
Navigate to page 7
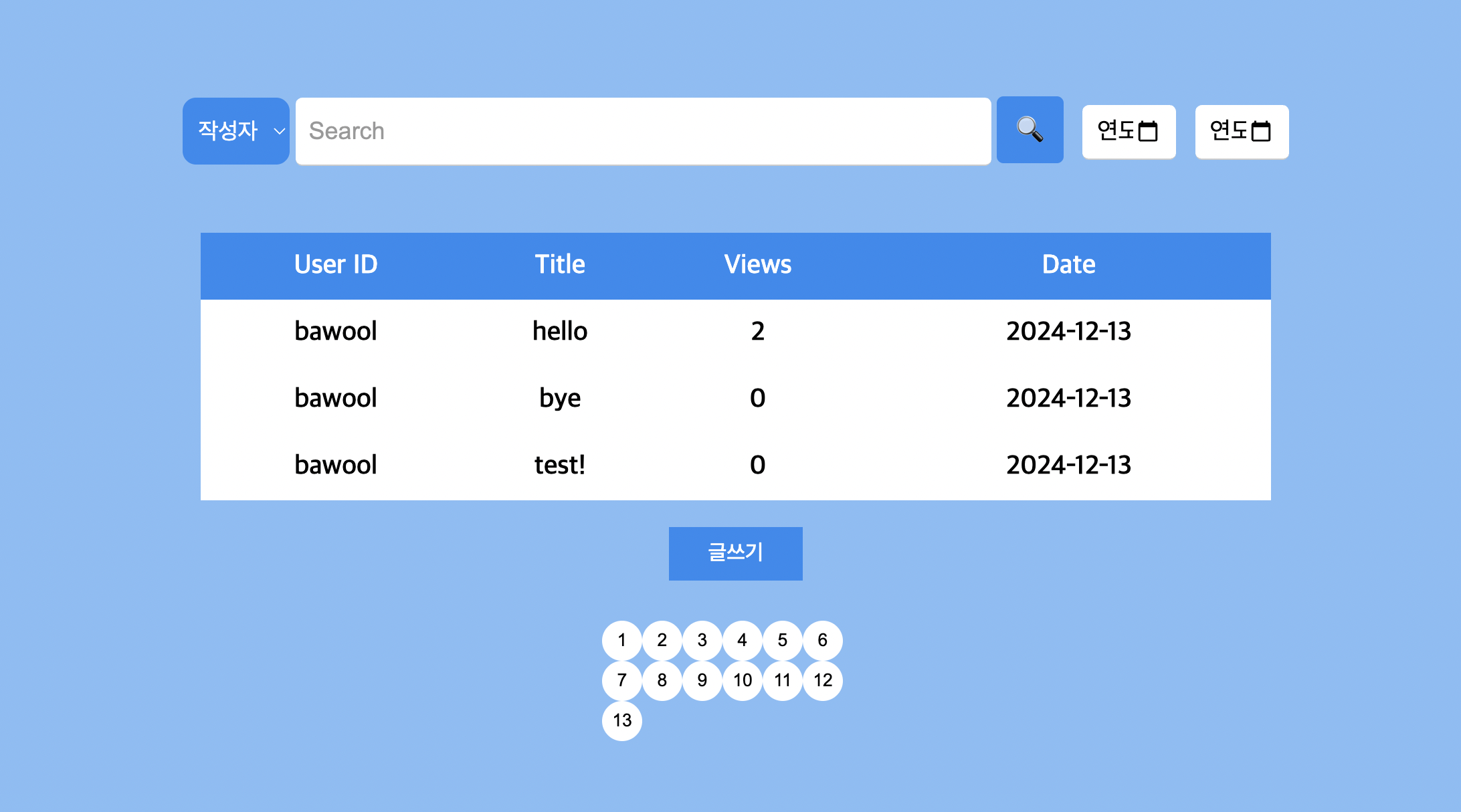621,680
